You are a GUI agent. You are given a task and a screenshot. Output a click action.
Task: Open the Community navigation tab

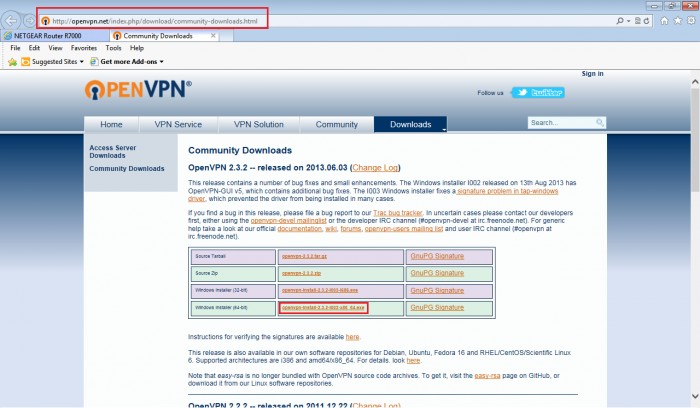coord(337,125)
